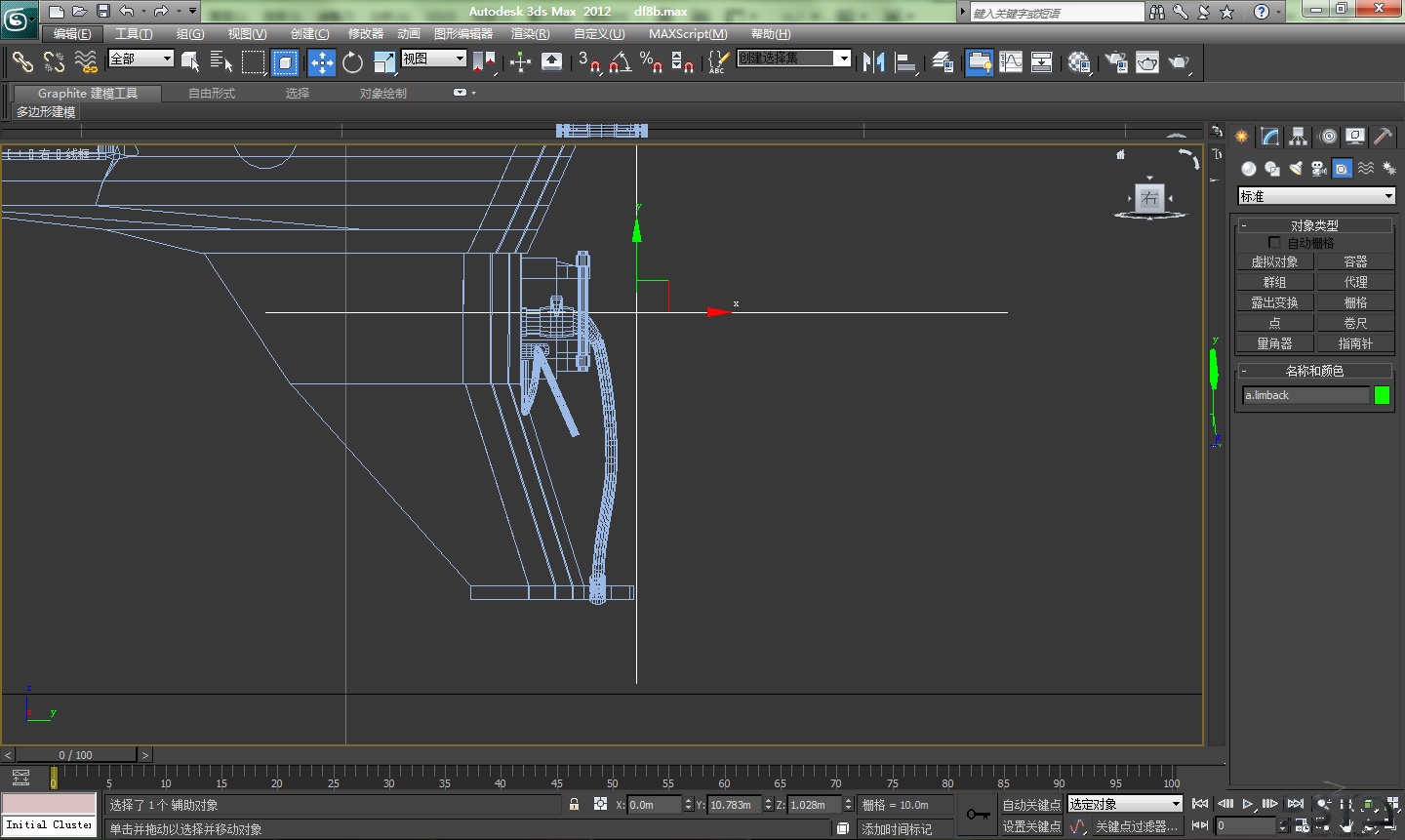Toggle 3D Snaps

(588, 62)
